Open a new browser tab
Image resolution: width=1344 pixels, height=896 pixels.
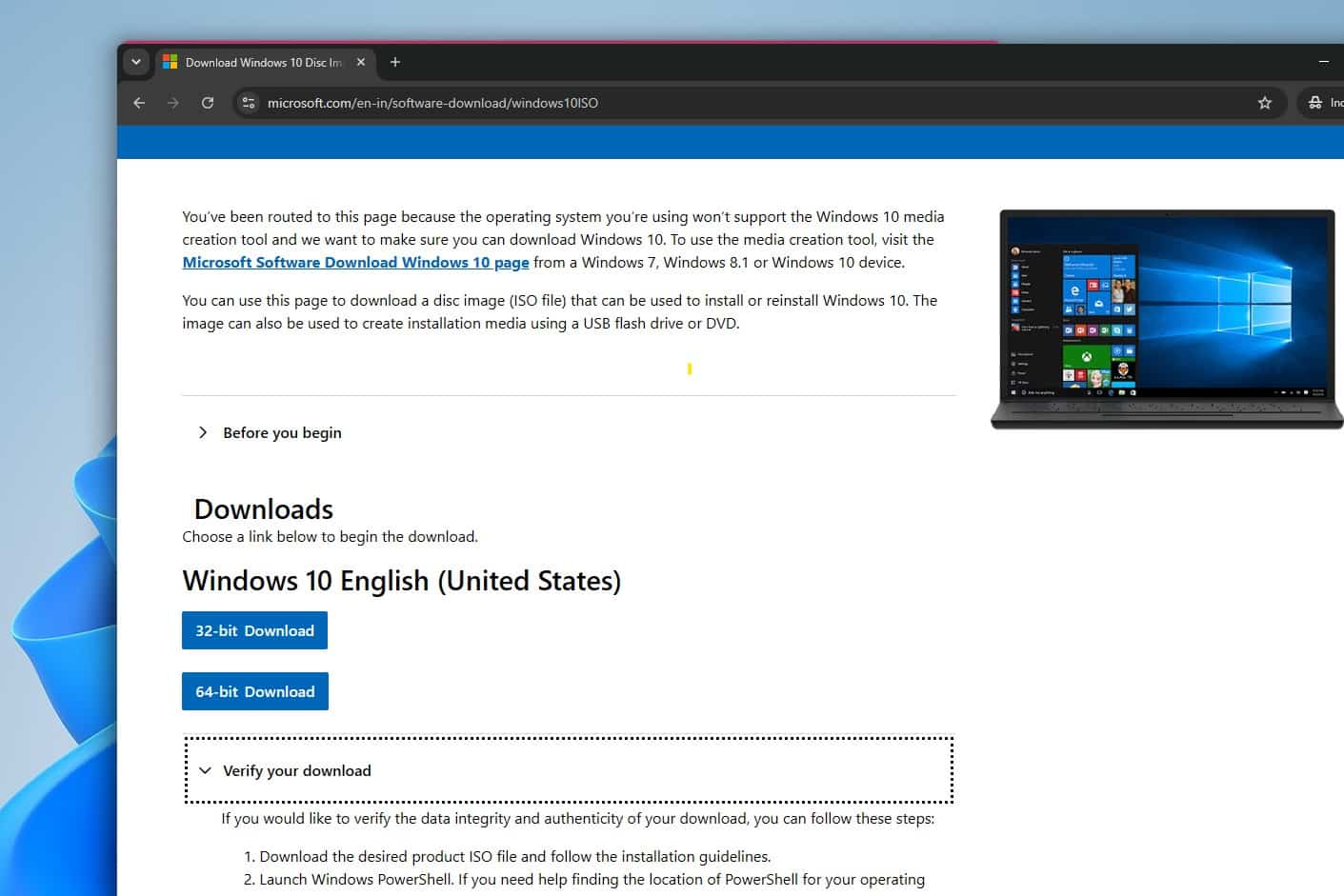pyautogui.click(x=395, y=62)
